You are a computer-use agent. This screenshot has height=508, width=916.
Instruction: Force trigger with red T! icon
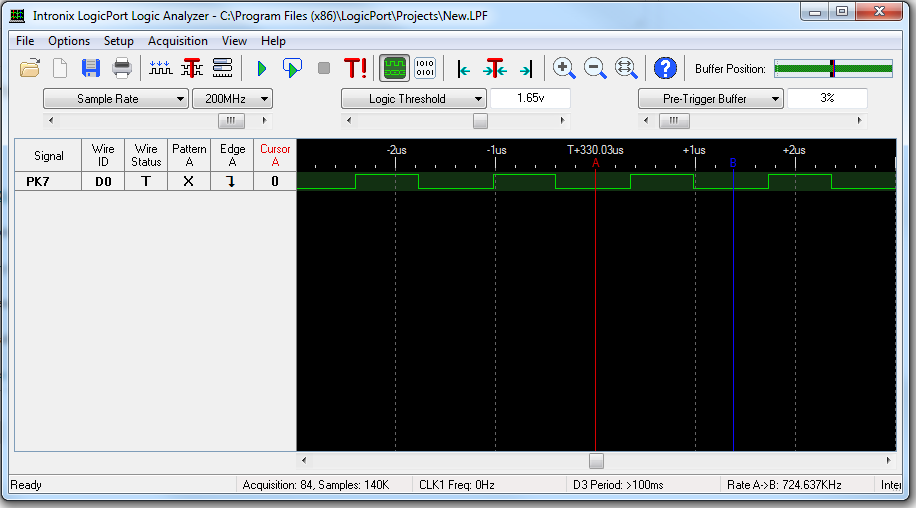tap(355, 68)
